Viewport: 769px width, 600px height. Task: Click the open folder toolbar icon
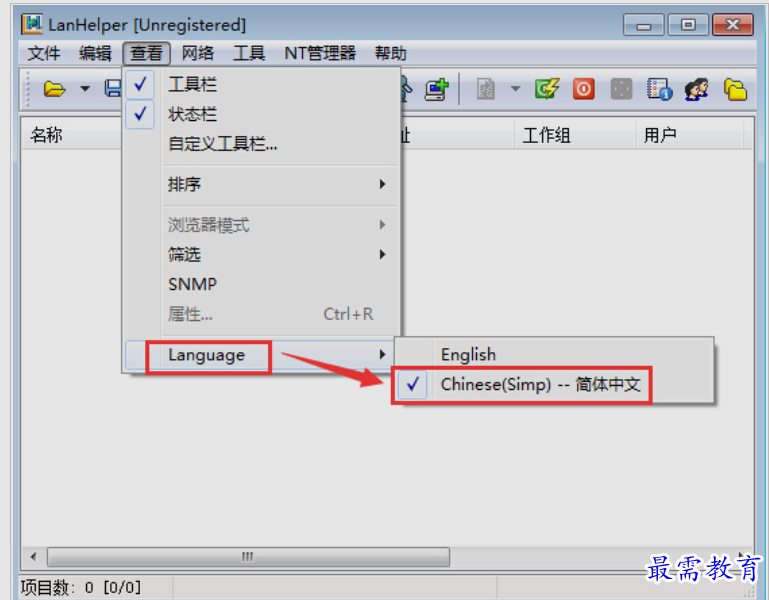tap(54, 89)
